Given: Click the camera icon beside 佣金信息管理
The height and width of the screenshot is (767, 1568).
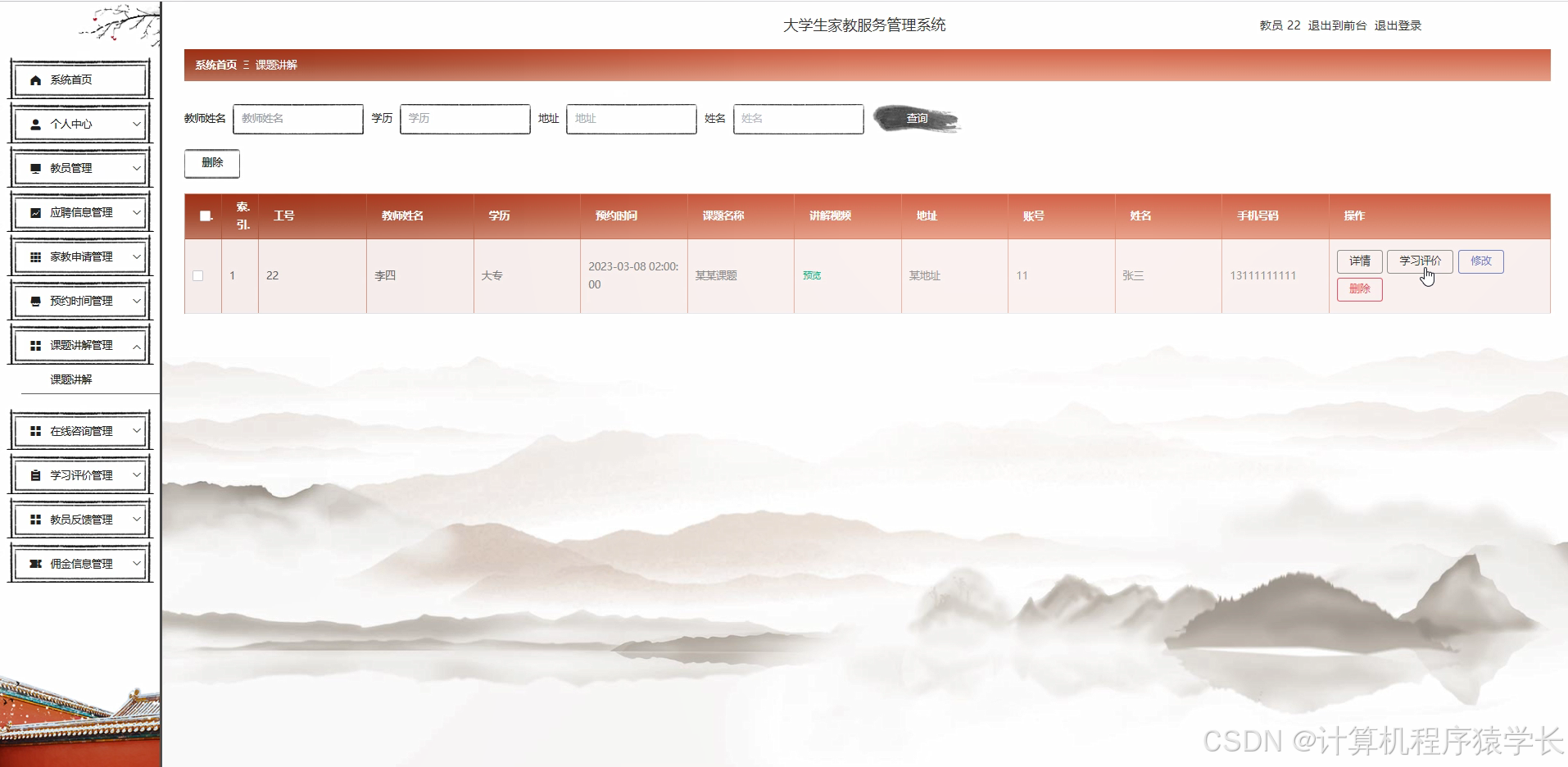Looking at the screenshot, I should [x=35, y=564].
